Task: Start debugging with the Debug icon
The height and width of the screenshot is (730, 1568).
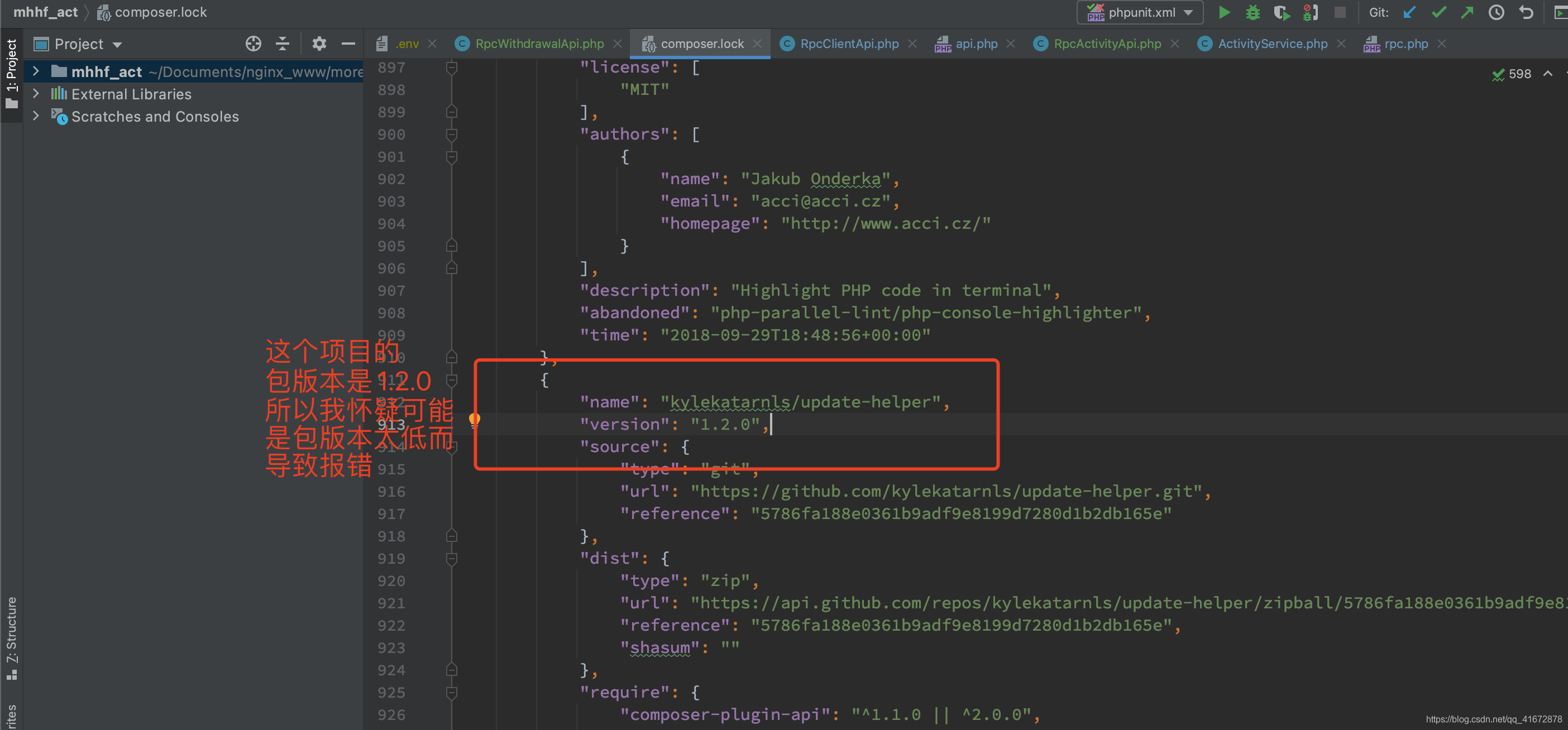Action: (1253, 12)
